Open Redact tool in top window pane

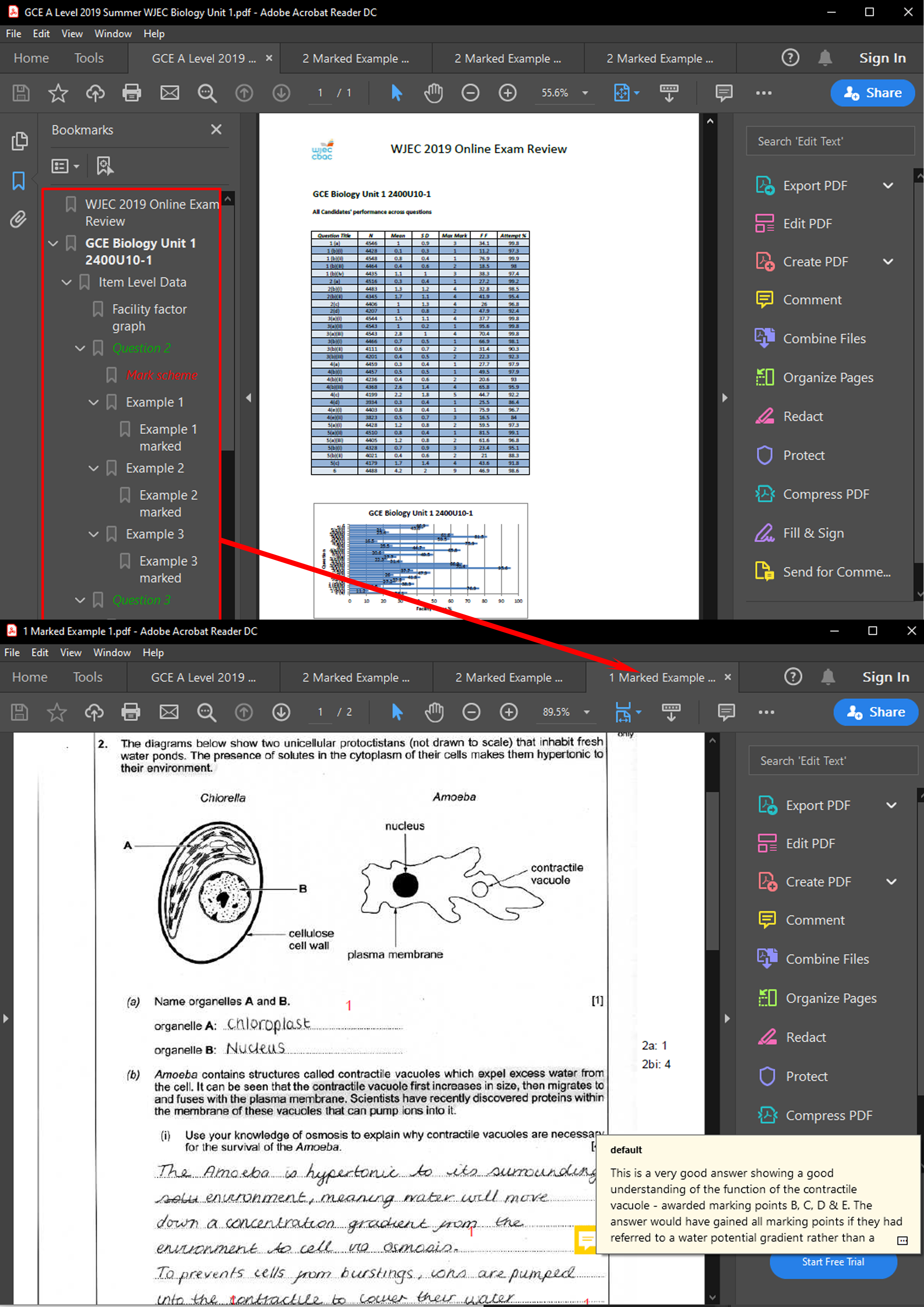tap(803, 416)
